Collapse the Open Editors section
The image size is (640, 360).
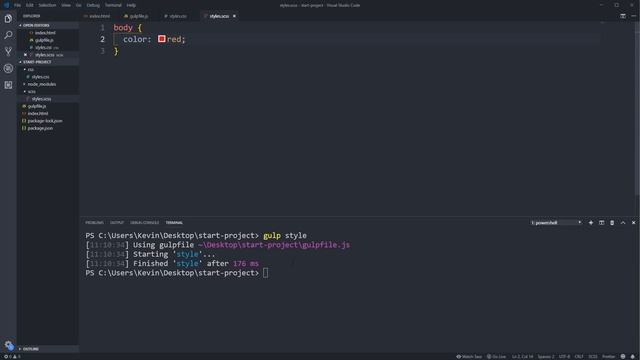click(48, 25)
